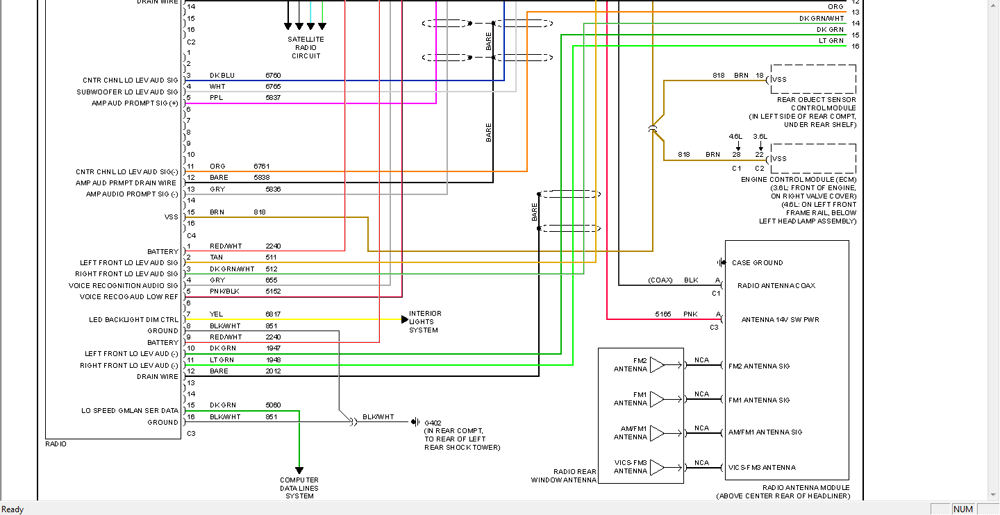
Task: Click circuit number 512 on DK GRN/WHT wire
Action: pyautogui.click(x=271, y=269)
